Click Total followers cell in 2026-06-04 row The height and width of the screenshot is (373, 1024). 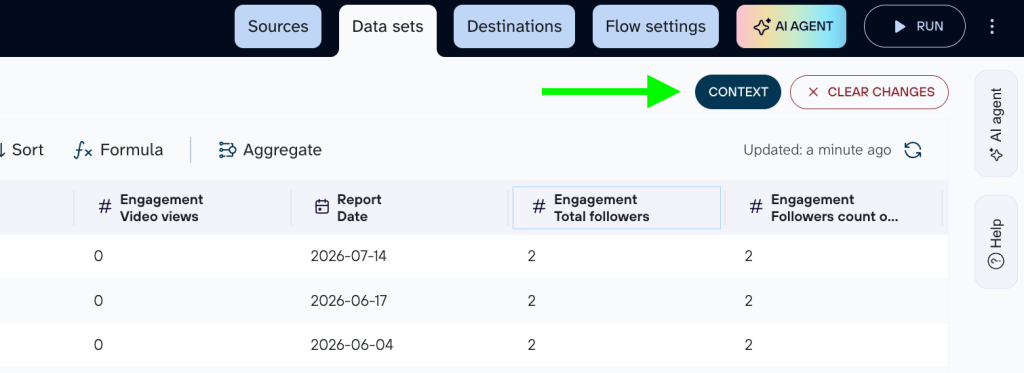point(616,344)
